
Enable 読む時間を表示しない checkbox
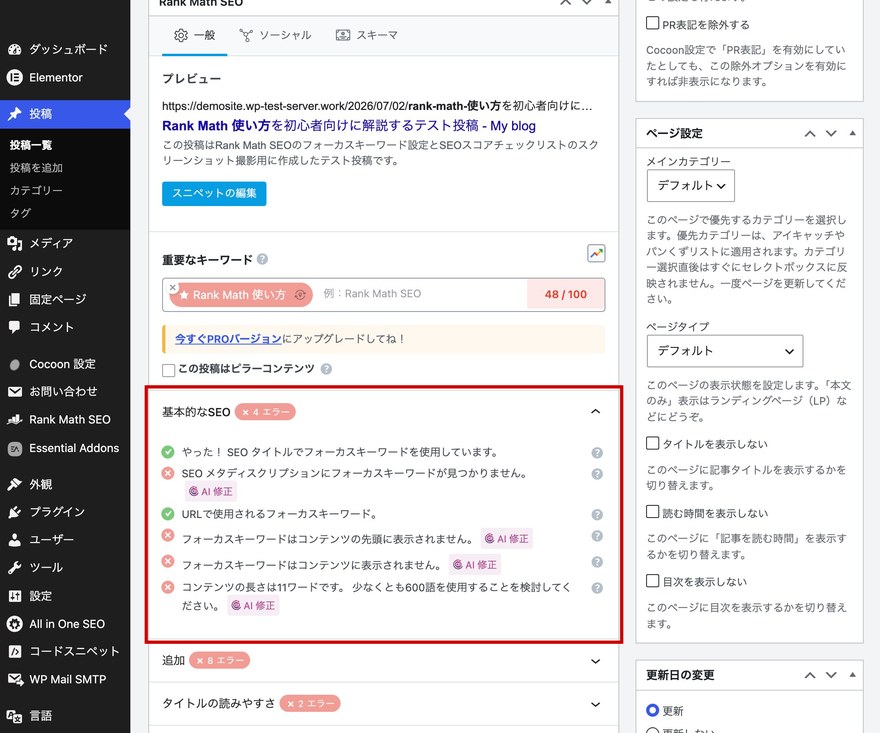(x=652, y=512)
